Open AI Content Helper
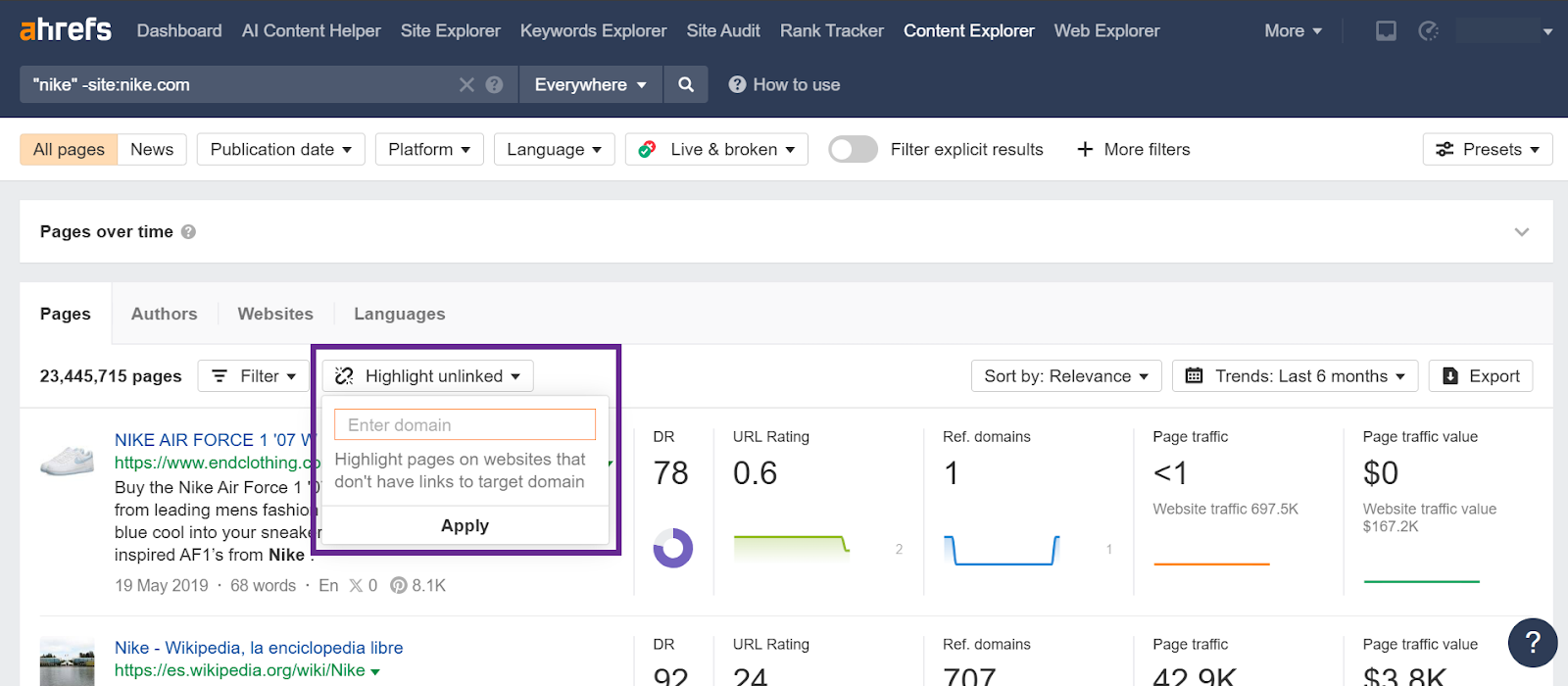The image size is (1568, 686). point(312,31)
